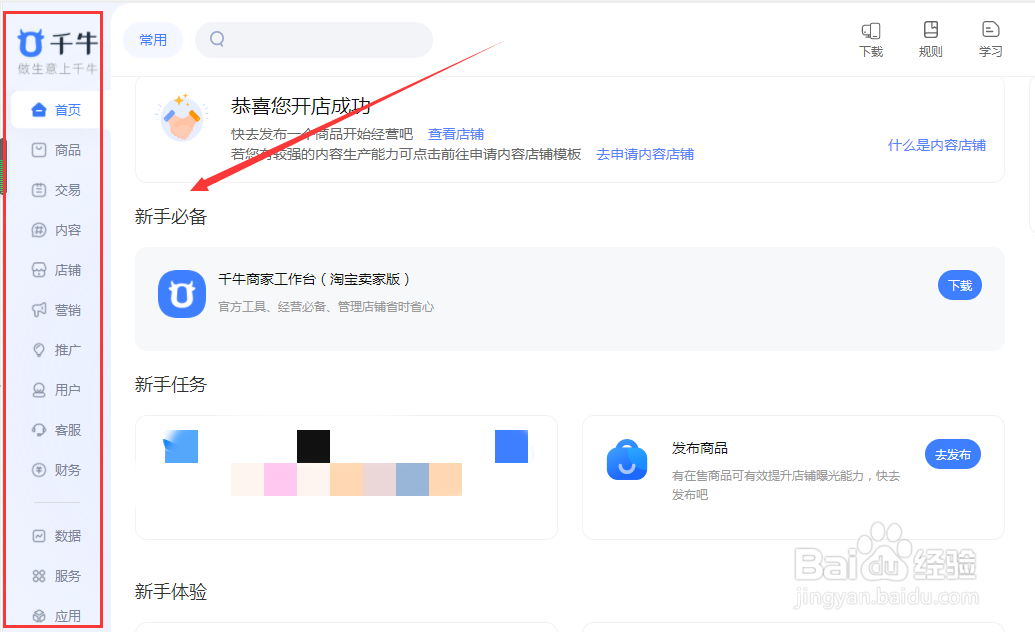Click the 交易 trade icon
The width and height of the screenshot is (1035, 632).
coord(39,190)
